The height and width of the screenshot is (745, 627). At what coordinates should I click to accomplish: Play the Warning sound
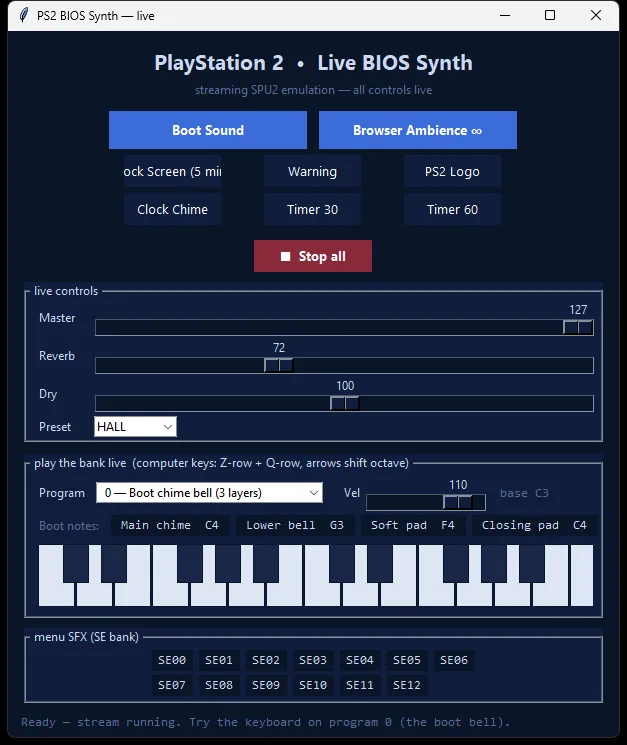[x=312, y=172]
